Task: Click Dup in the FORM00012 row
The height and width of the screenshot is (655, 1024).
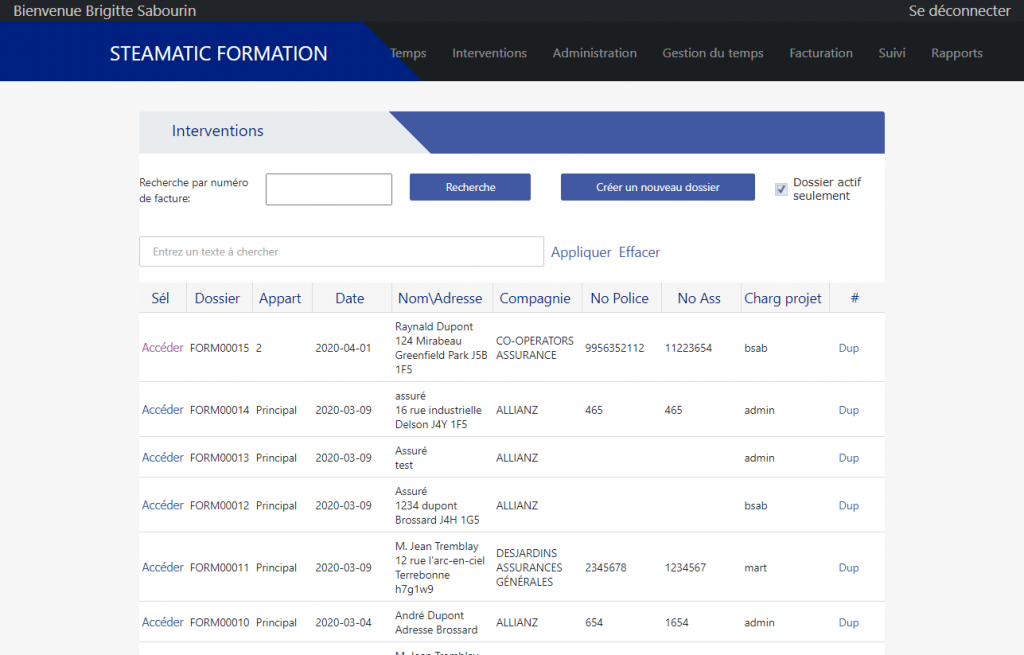Action: point(848,505)
